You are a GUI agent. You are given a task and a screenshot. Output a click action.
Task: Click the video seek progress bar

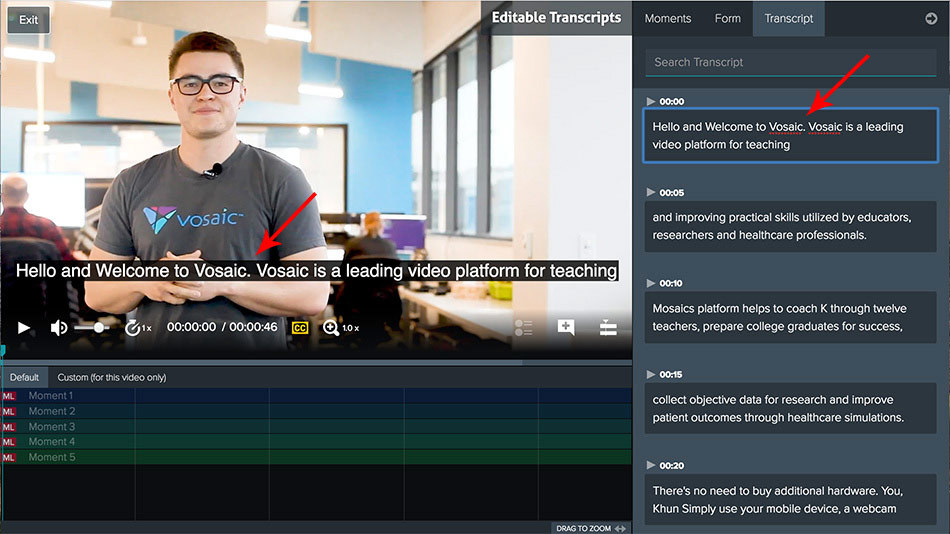316,362
